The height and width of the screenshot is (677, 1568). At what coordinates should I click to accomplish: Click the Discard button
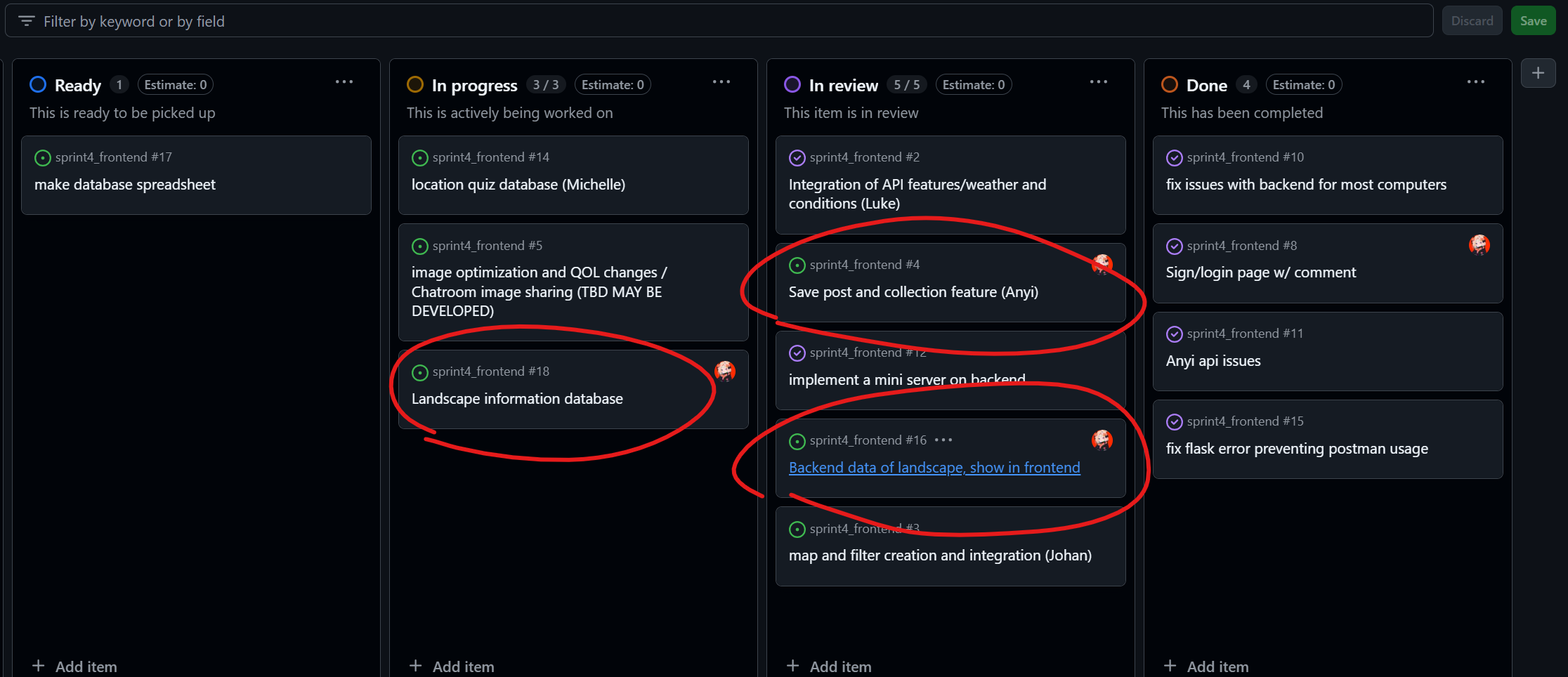(x=1472, y=21)
